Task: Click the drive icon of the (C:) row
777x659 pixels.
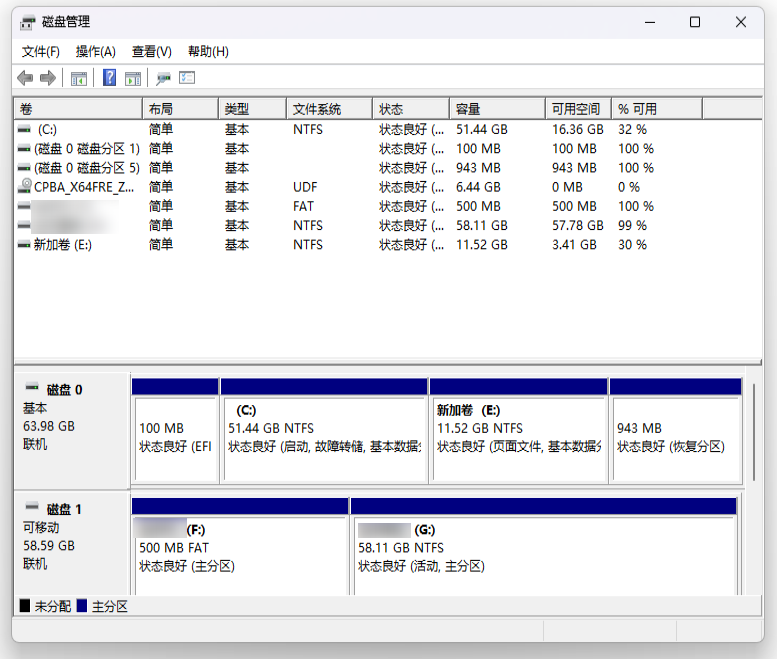Action: point(24,129)
